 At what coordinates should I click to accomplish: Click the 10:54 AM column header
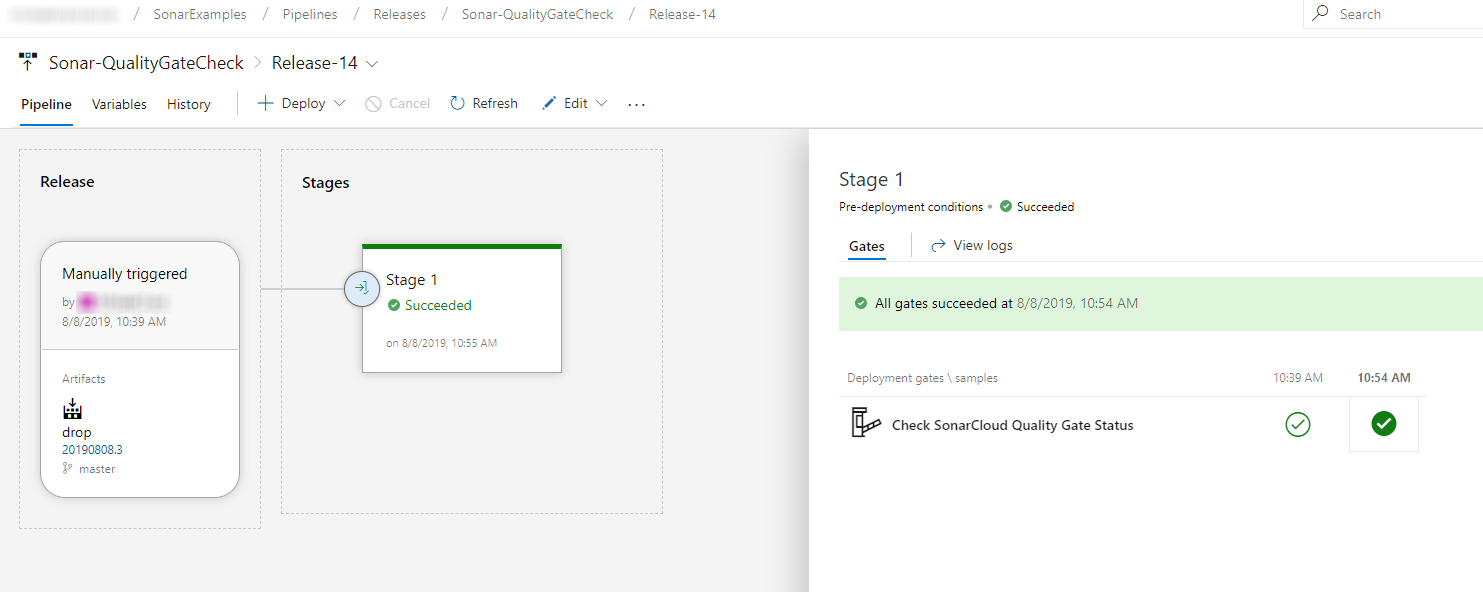point(1384,378)
